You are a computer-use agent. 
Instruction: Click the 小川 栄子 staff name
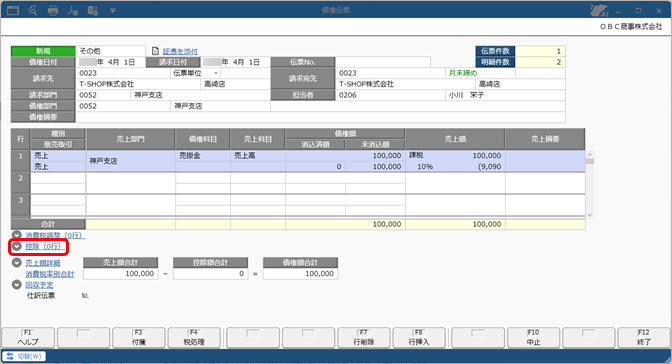[466, 95]
